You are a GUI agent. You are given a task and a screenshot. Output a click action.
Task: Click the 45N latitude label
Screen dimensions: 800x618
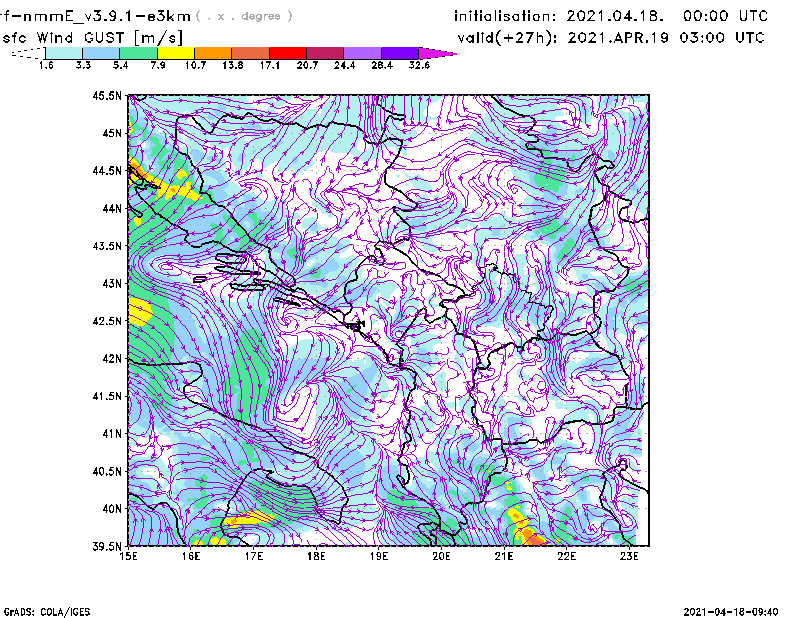(112, 133)
